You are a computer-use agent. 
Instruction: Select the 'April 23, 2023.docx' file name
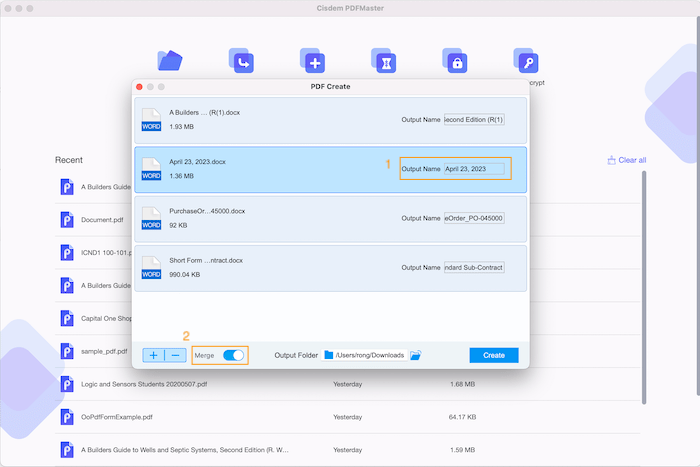point(197,162)
